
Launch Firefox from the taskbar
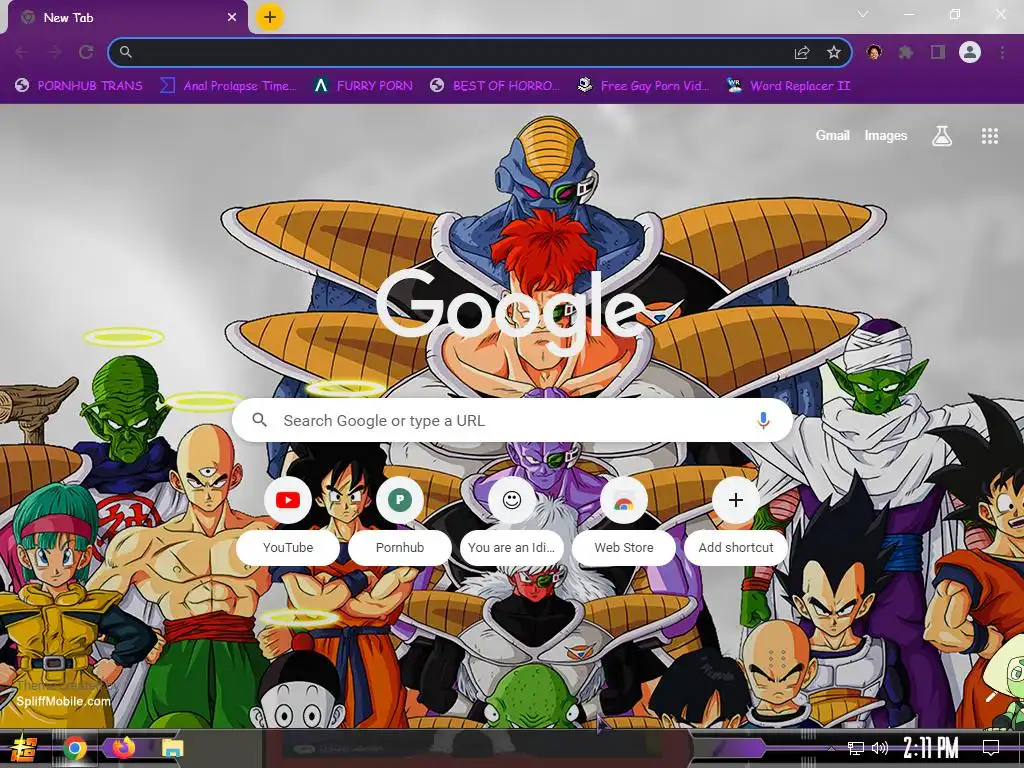click(x=123, y=748)
